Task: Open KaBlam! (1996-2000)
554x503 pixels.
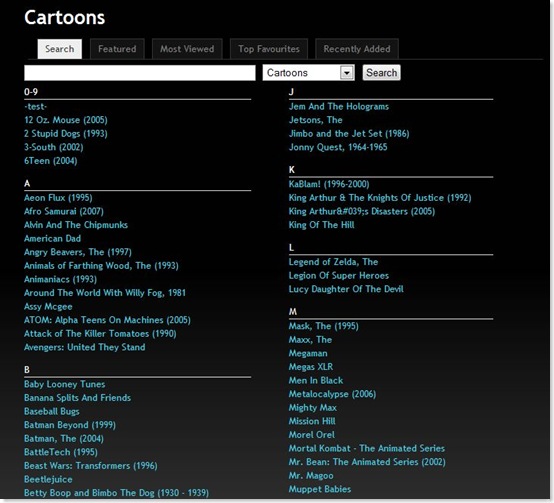Action: pyautogui.click(x=329, y=184)
